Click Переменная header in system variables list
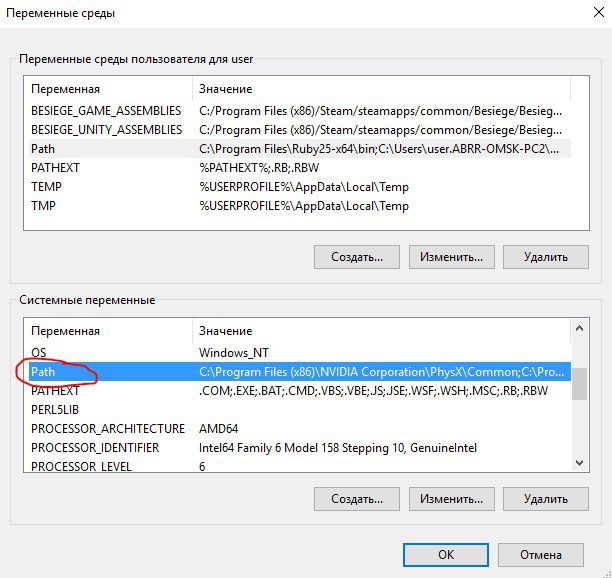This screenshot has height=578, width=612. [x=109, y=331]
